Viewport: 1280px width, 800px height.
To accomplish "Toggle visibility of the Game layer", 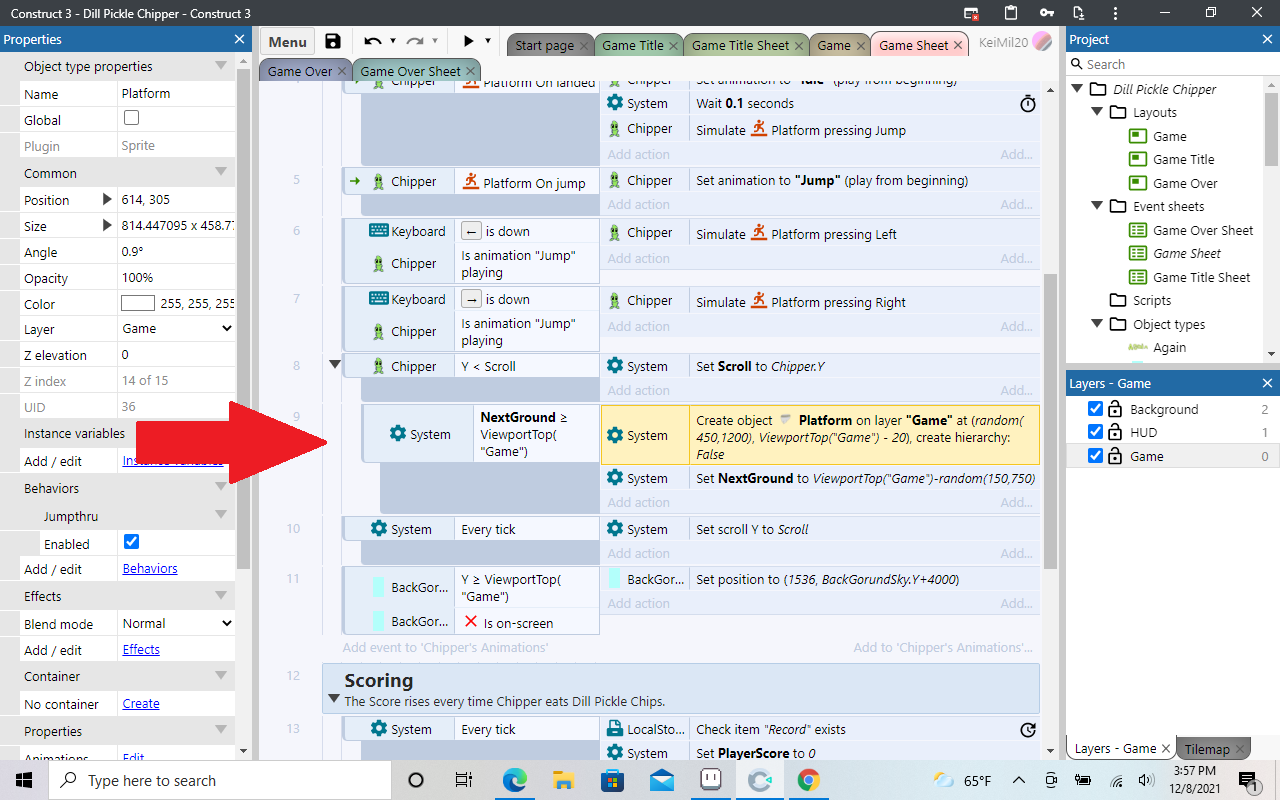I will 1095,456.
